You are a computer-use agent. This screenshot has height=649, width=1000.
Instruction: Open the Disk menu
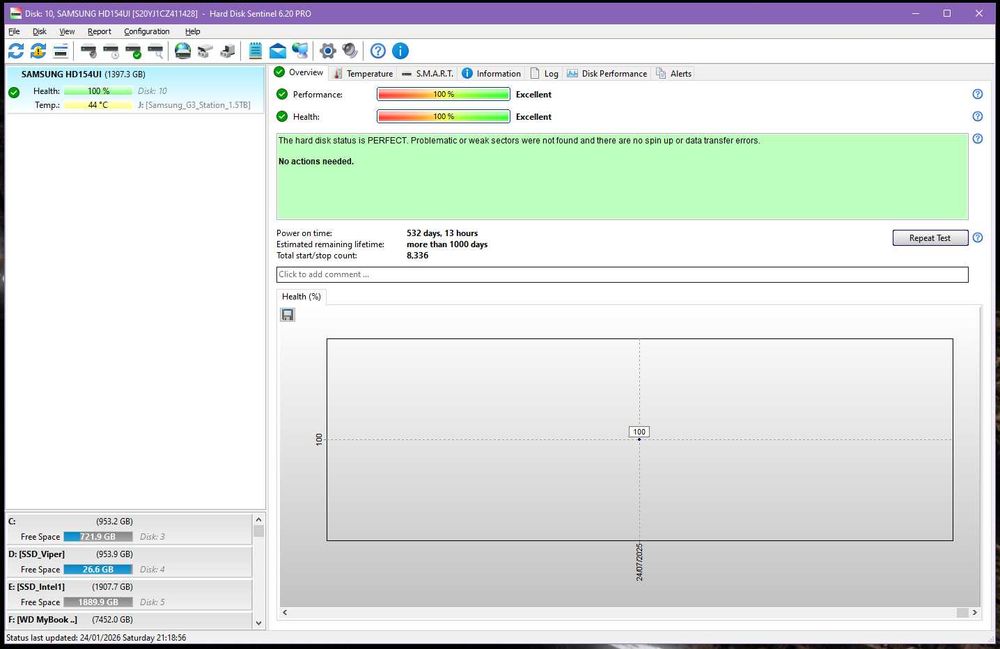(x=40, y=31)
